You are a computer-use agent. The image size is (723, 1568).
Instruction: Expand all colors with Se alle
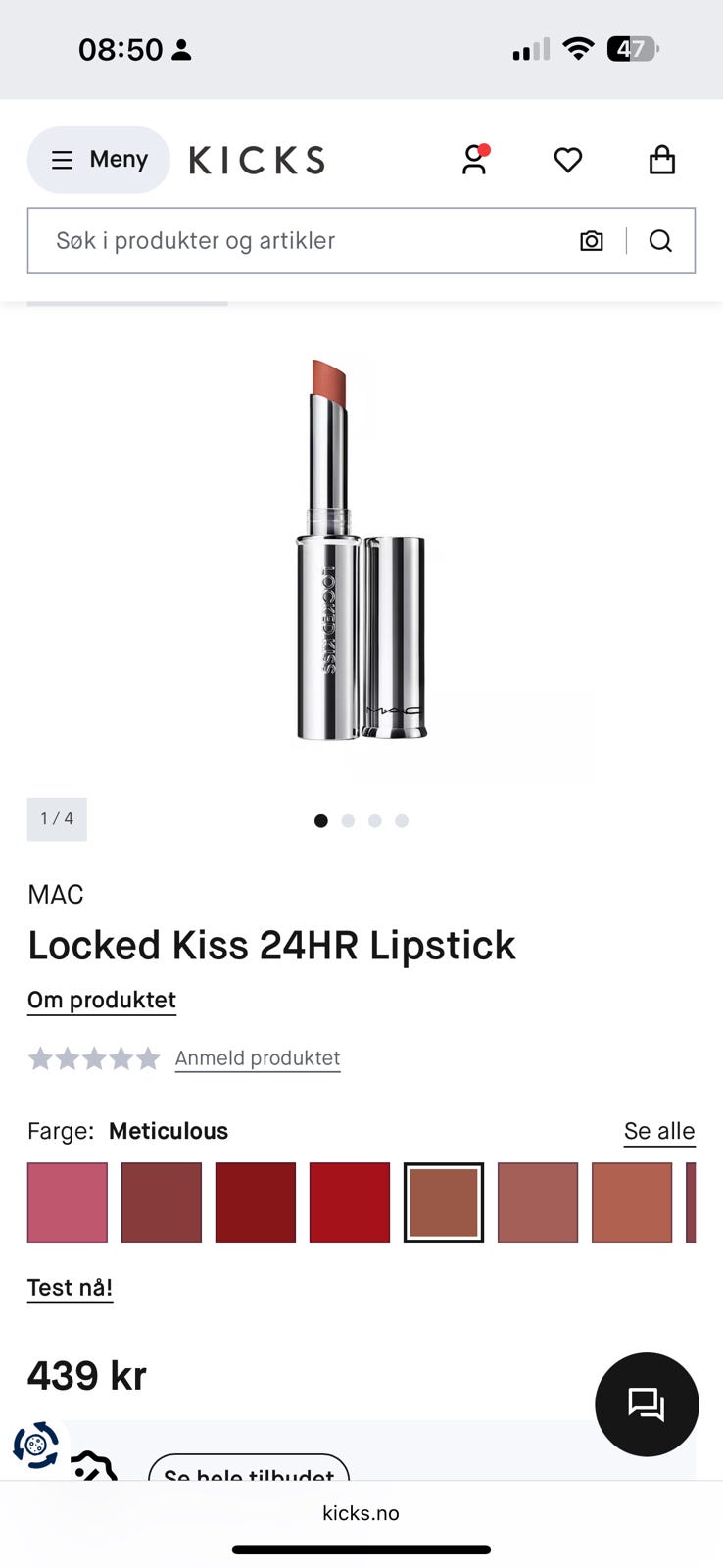tap(659, 1131)
